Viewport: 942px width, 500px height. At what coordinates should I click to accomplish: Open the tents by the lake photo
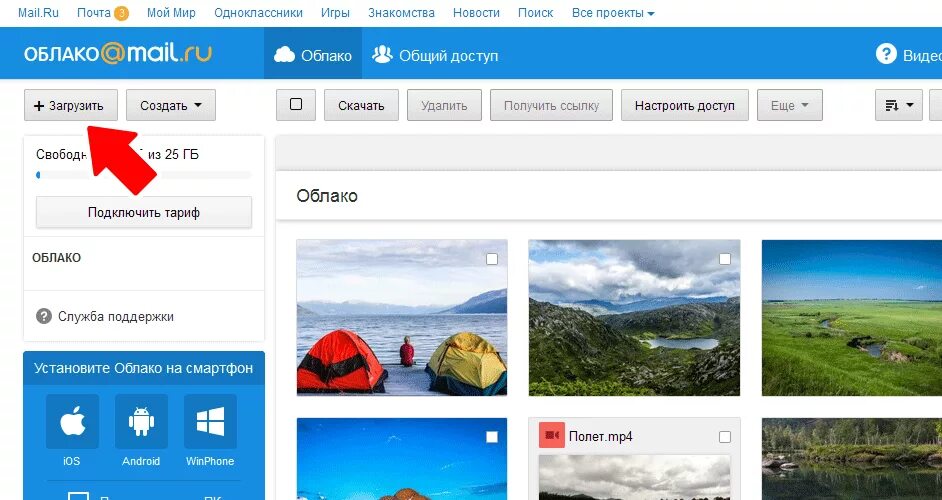[x=402, y=317]
